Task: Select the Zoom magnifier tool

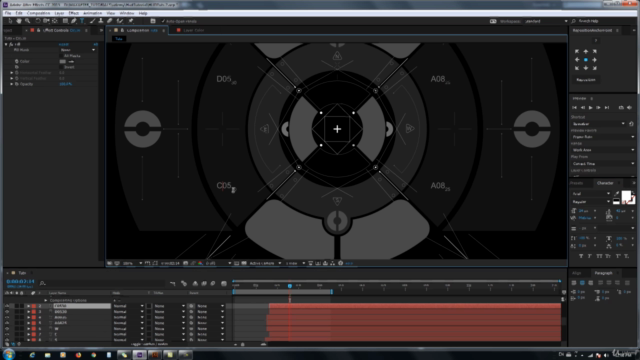Action: pyautogui.click(x=27, y=21)
